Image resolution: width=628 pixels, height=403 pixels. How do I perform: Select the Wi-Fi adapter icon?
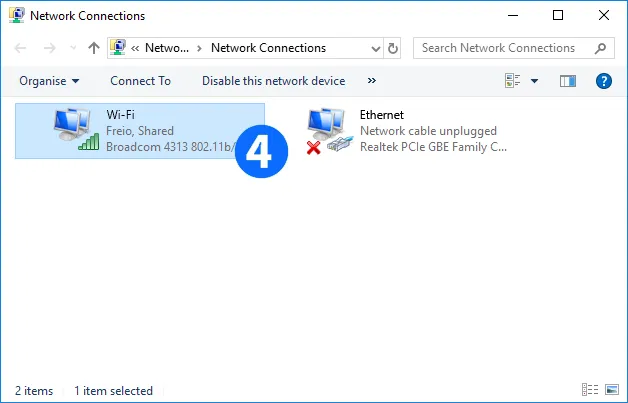click(x=76, y=129)
